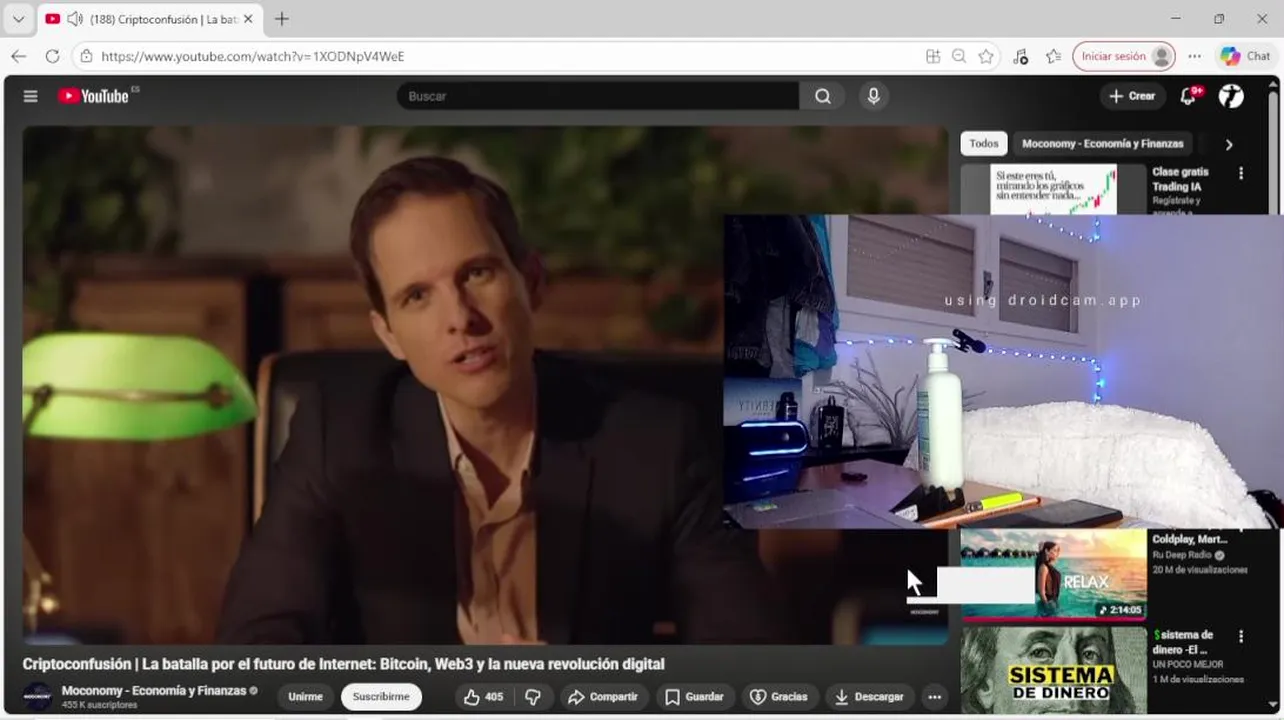Click the Compartir share button
Viewport: 1284px width, 720px height.
click(603, 697)
